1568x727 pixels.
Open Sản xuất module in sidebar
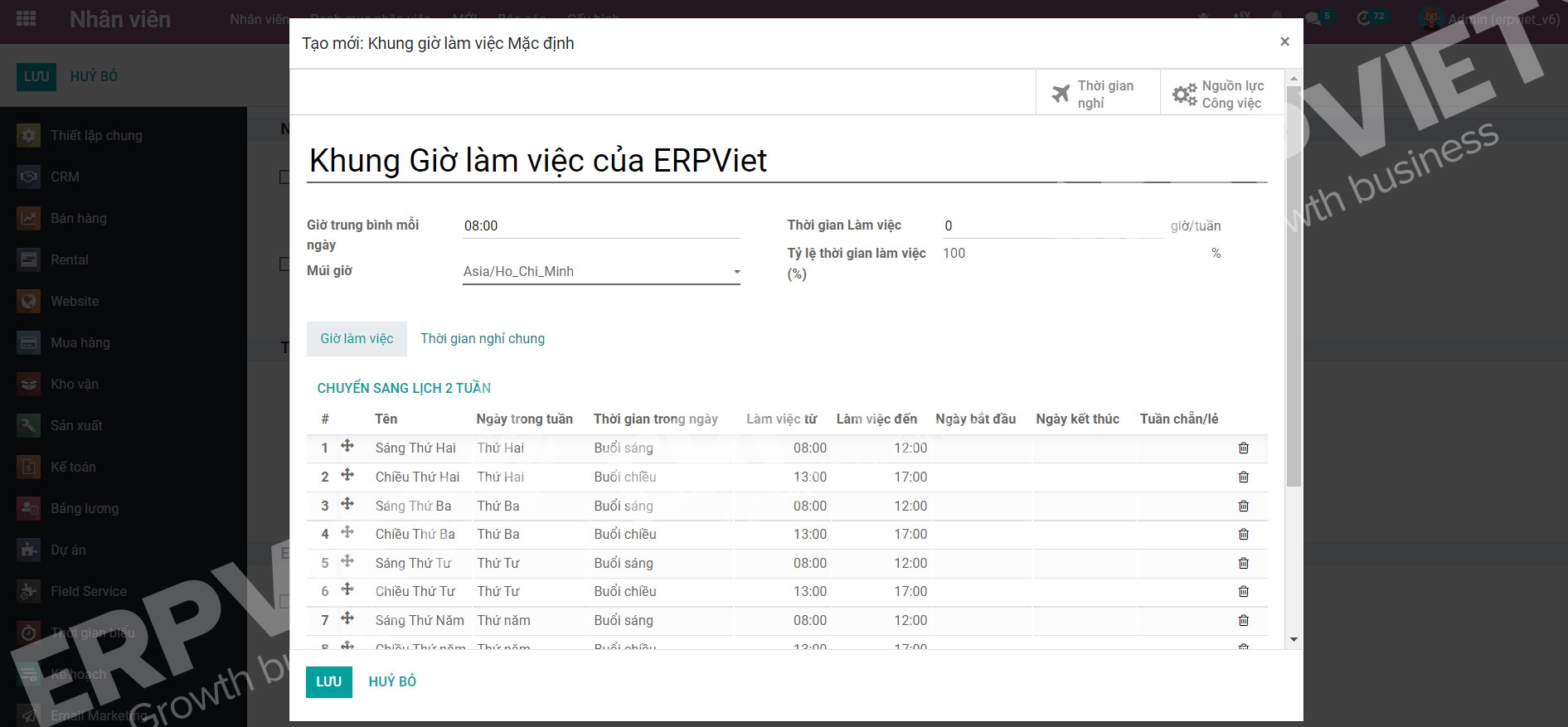(x=61, y=425)
